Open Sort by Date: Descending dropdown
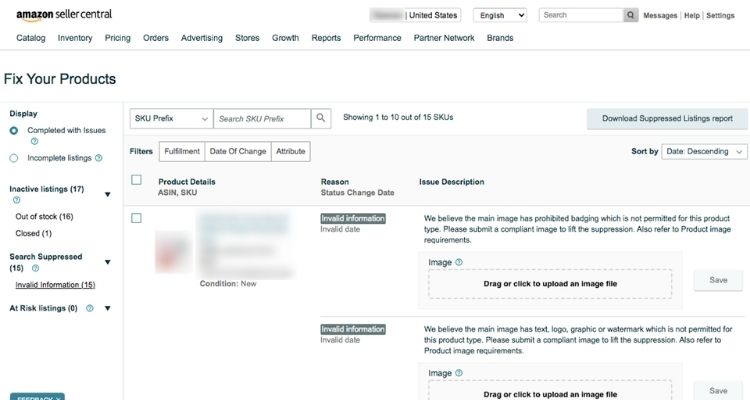Viewport: 750px width, 400px height. pos(704,151)
